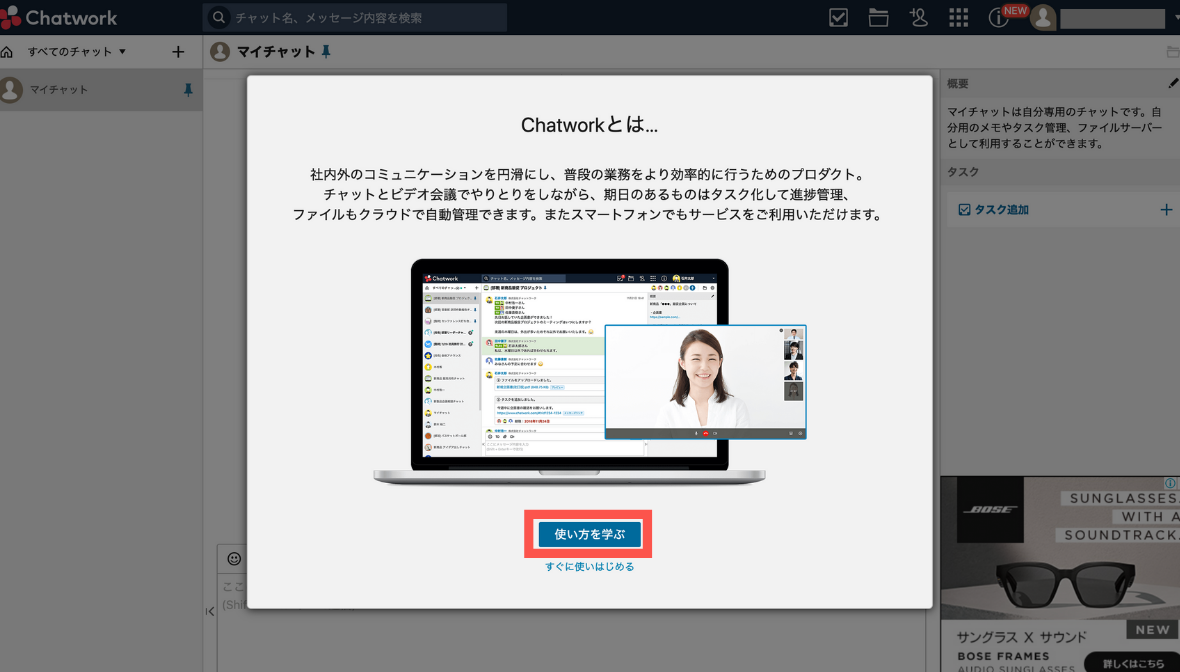This screenshot has height=672, width=1180.
Task: Open the task management checkmark icon
Action: (x=838, y=17)
